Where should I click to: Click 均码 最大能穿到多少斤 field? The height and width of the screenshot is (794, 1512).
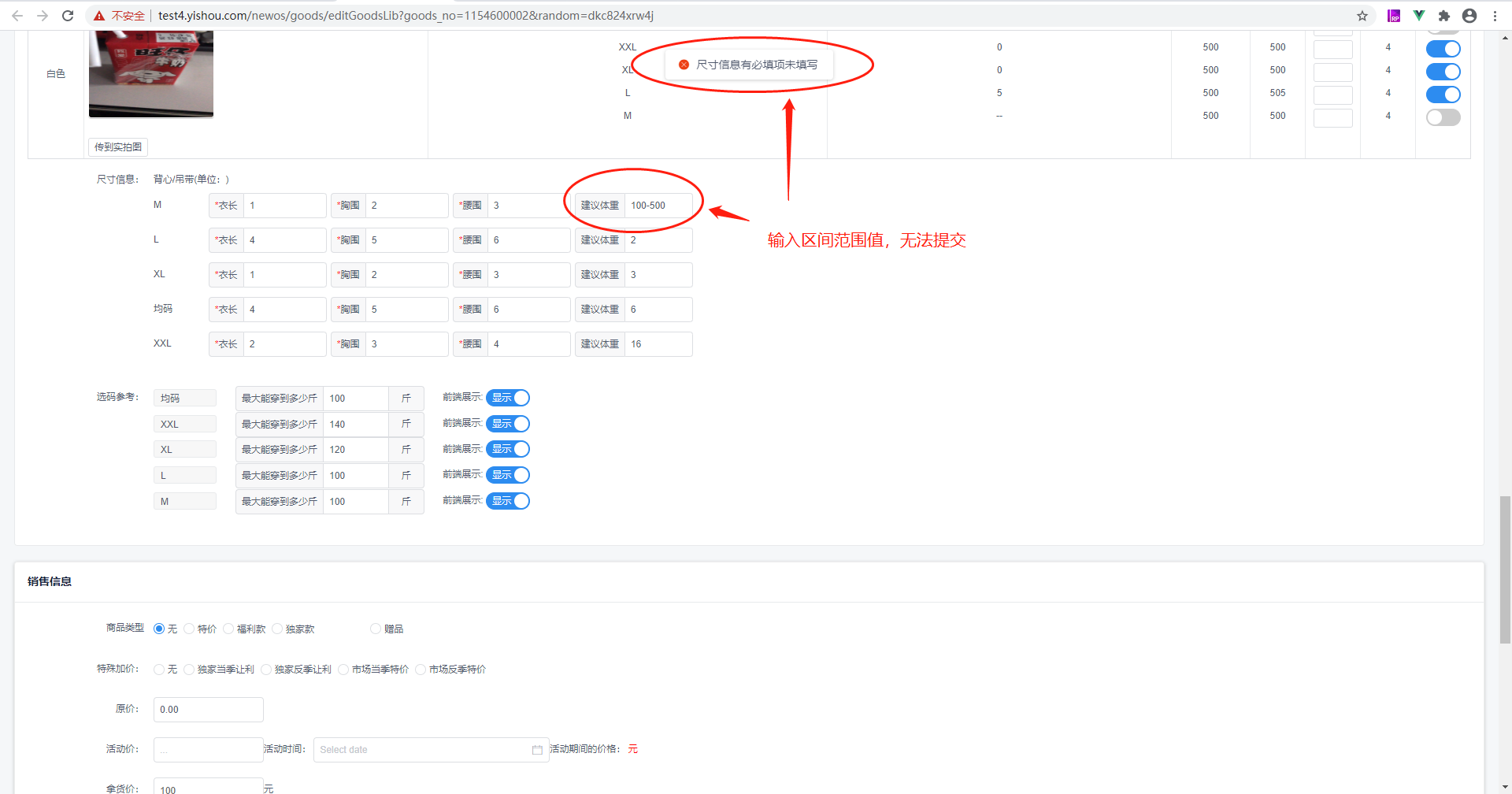click(356, 399)
